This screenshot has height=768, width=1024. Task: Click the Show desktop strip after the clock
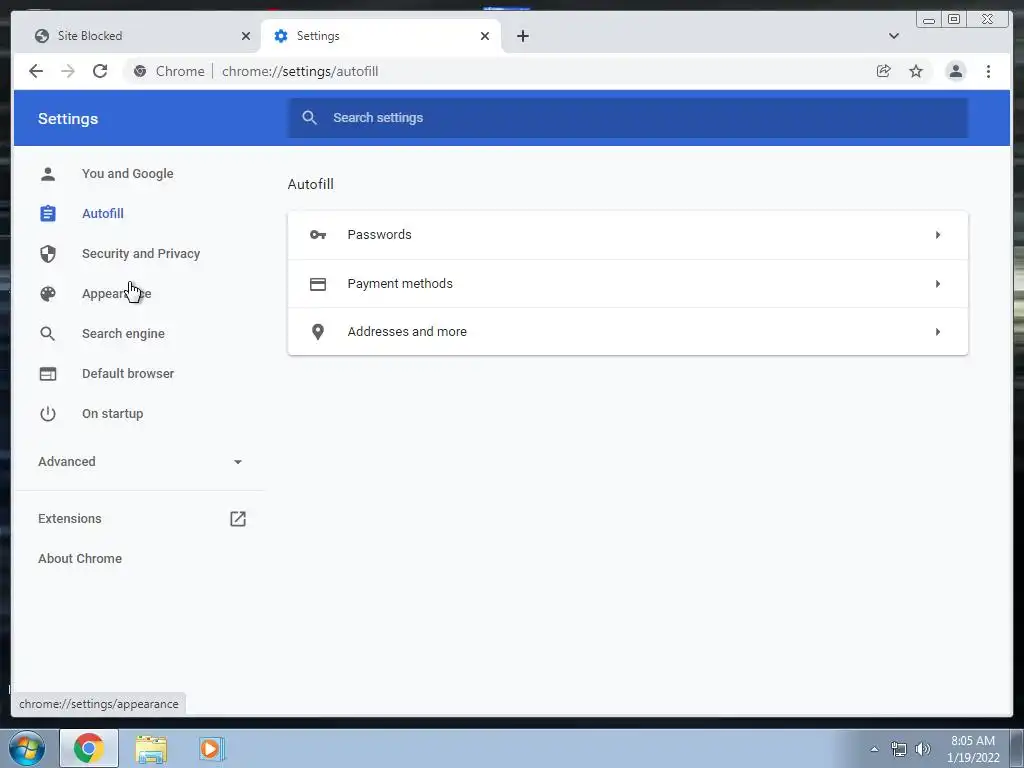pos(1017,749)
